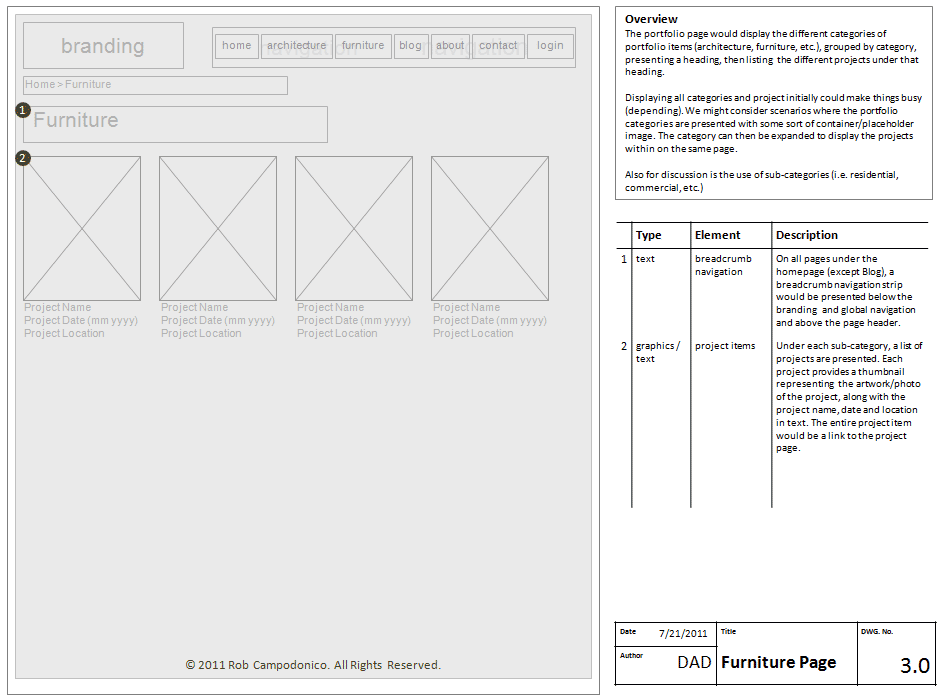Click Project Location under the first thumbnail
The height and width of the screenshot is (696, 944).
click(x=64, y=334)
